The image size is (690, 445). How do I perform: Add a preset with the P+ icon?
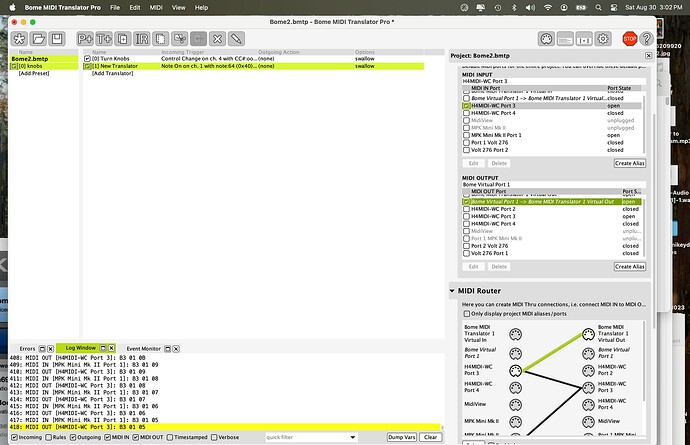84,39
